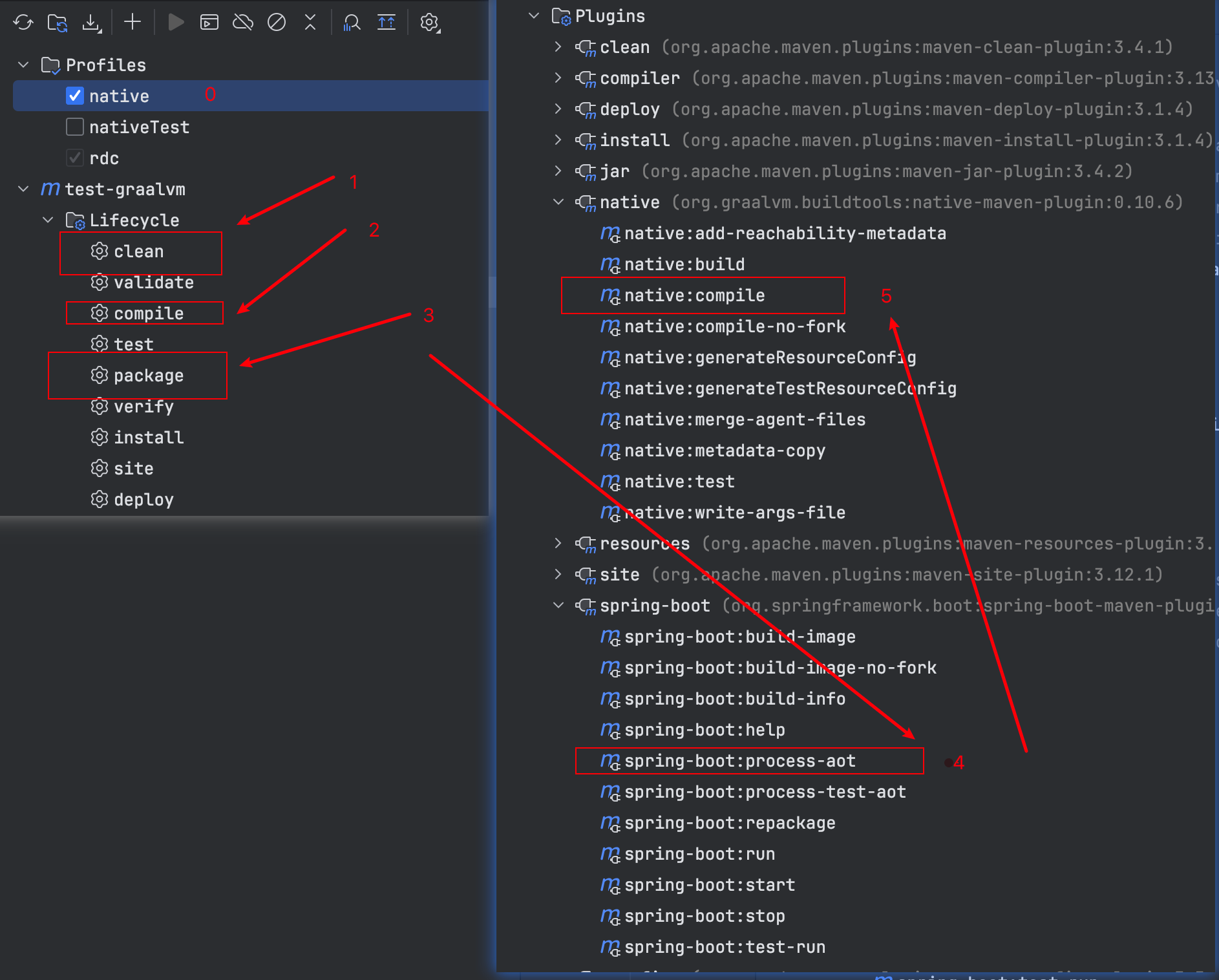Collapse the Profiles tree node
The height and width of the screenshot is (980, 1219).
tap(24, 65)
